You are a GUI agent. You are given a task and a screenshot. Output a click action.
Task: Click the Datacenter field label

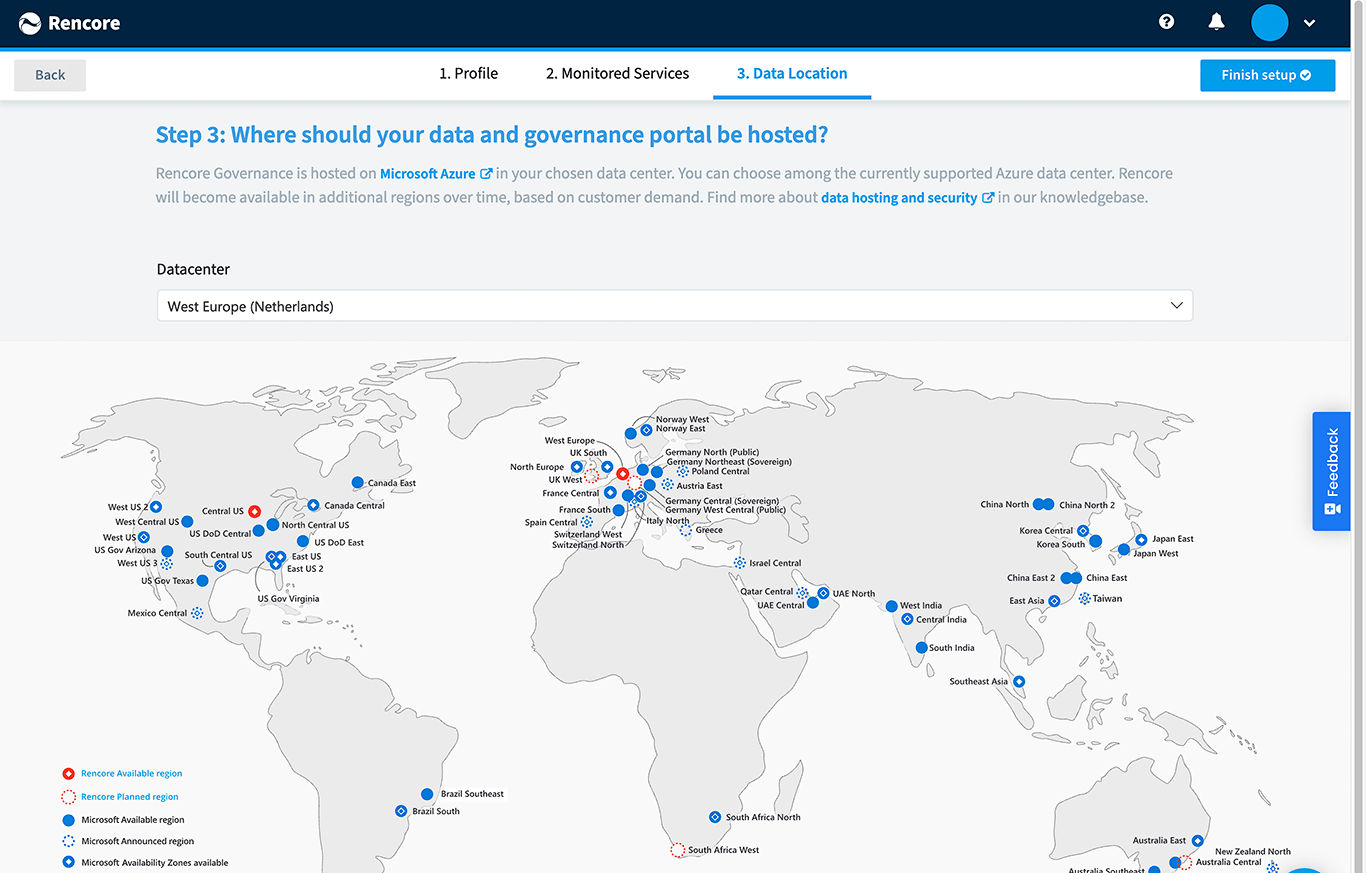[193, 269]
